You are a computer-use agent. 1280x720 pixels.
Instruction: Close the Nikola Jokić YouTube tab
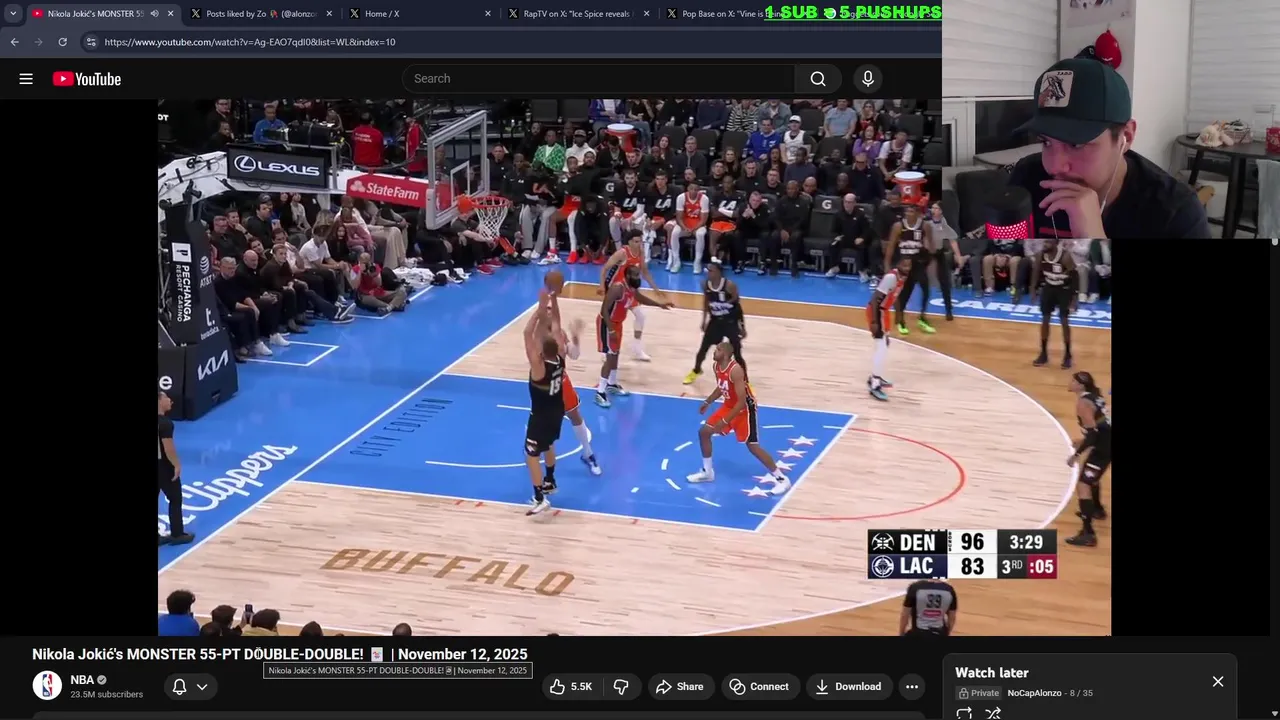(x=171, y=14)
